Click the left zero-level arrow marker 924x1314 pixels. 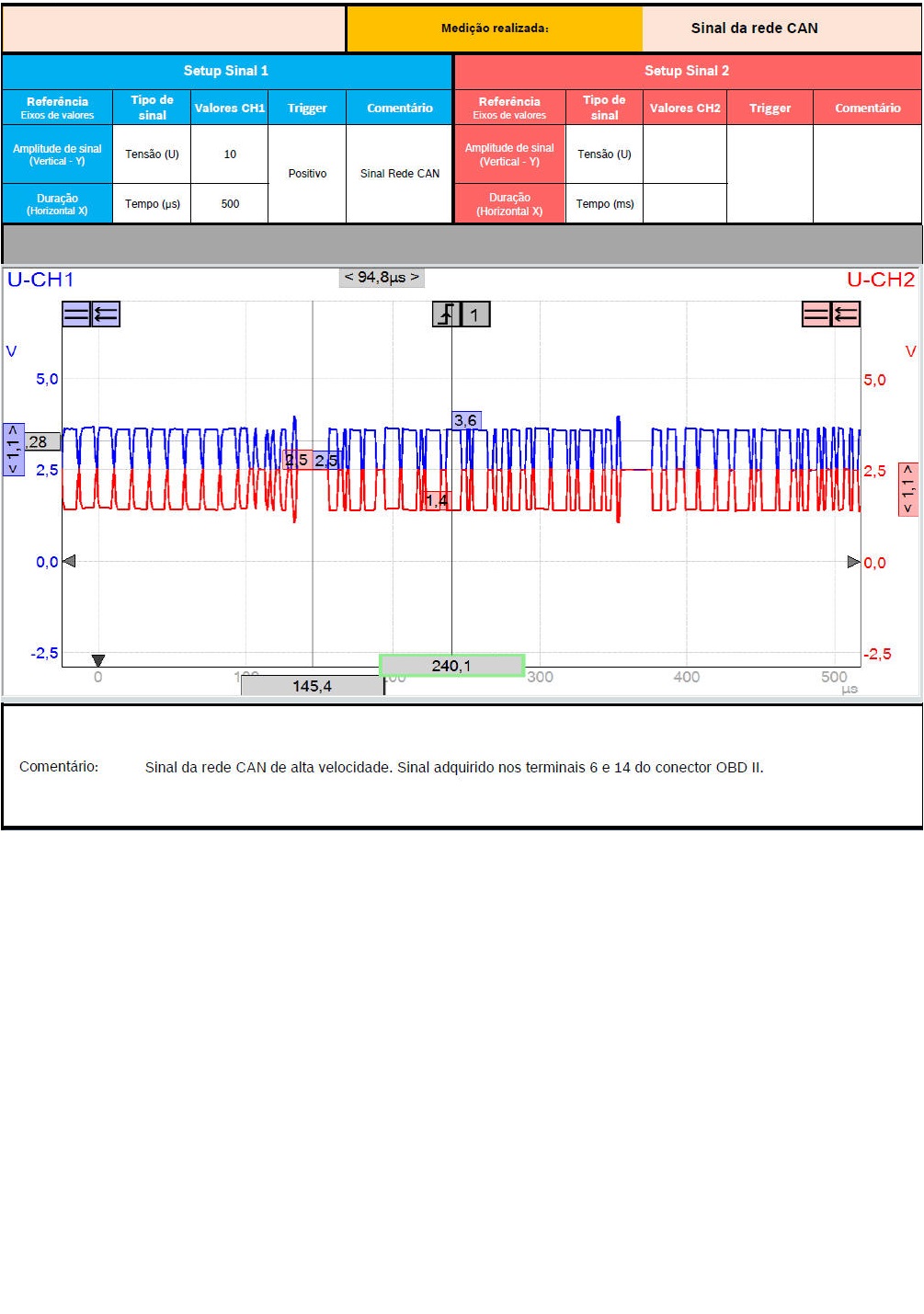point(69,561)
